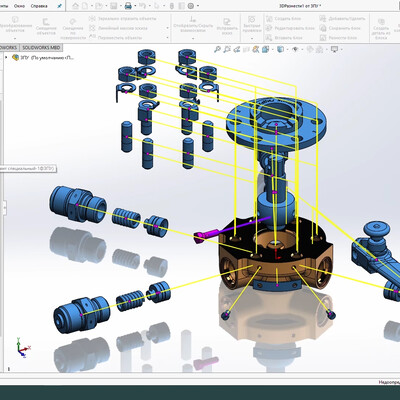Screen dimensions: 400x400
Task: Create a new document with New icon
Action: 85,6
